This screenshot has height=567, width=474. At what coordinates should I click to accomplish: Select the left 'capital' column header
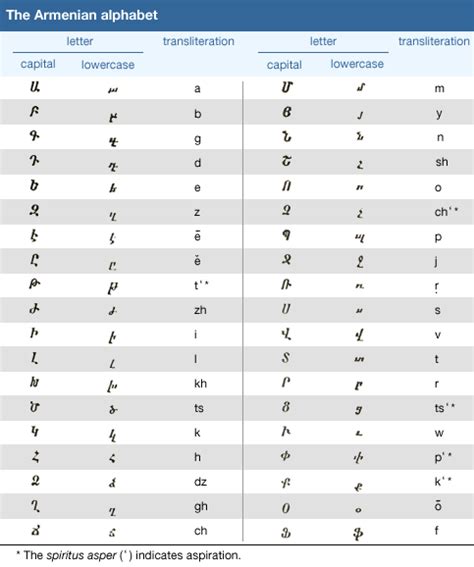[x=38, y=64]
